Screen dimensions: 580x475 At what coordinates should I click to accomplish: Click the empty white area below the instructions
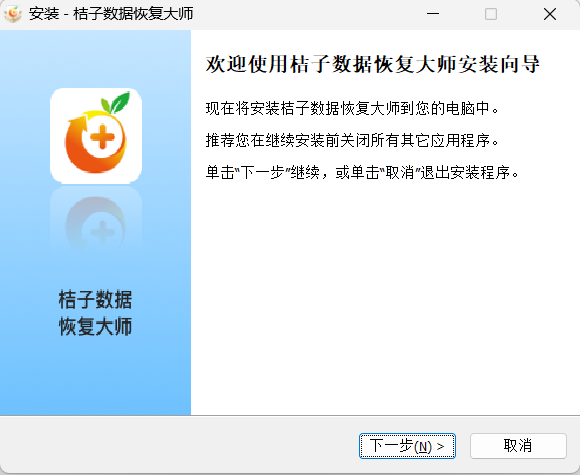click(x=385, y=296)
